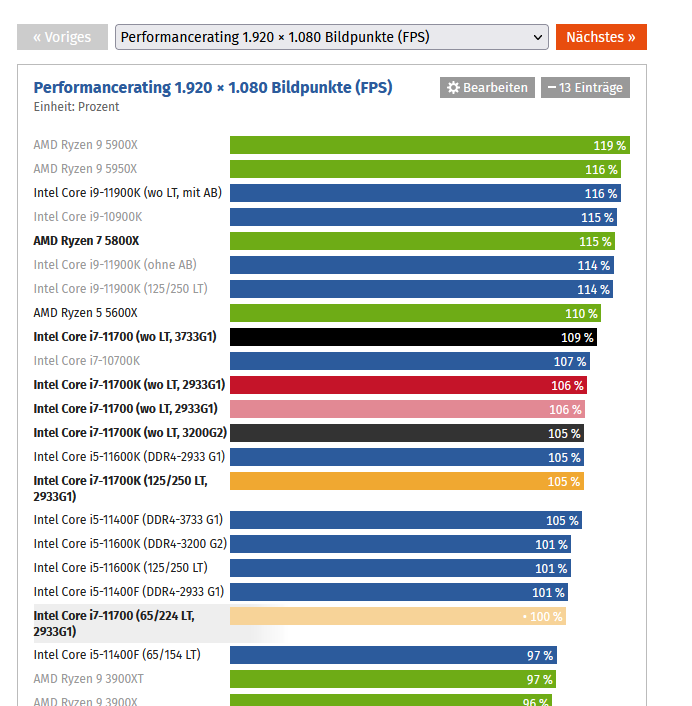This screenshot has height=706, width=692.
Task: Click Intel Core i5-11600K (125/250 LT)
Action: [x=121, y=568]
